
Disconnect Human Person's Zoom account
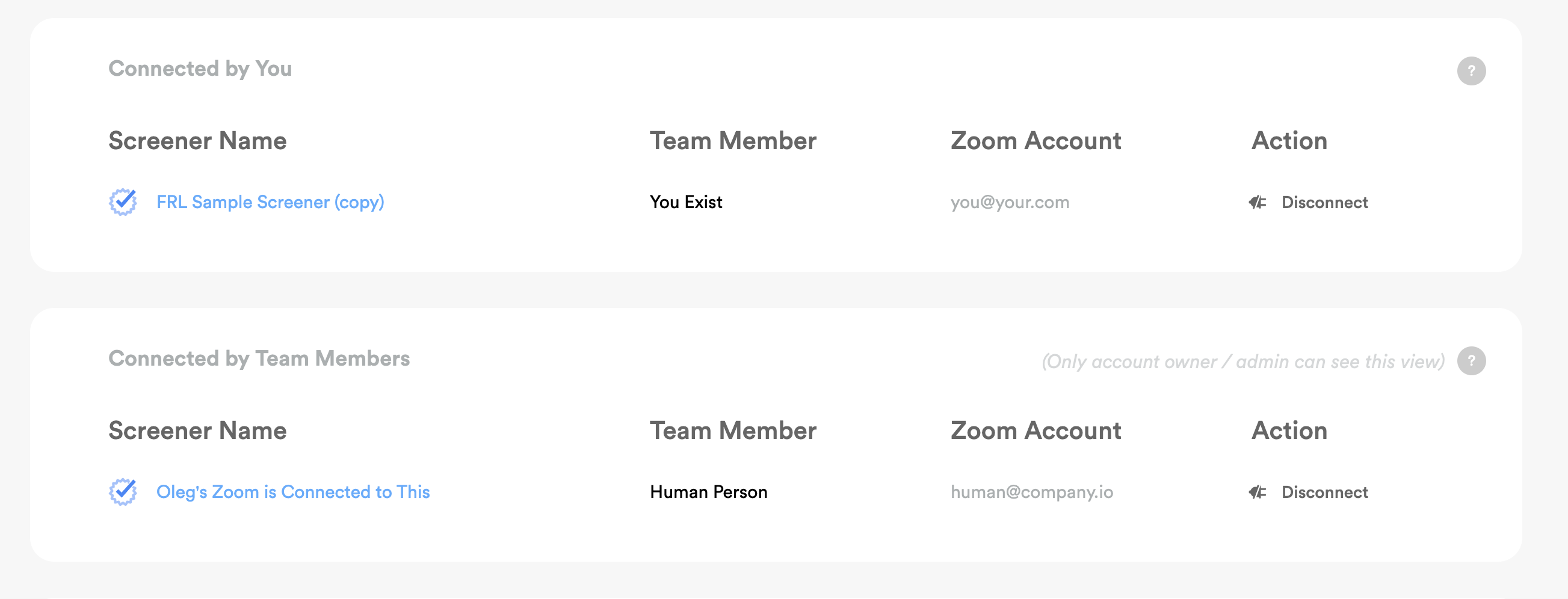click(1324, 492)
